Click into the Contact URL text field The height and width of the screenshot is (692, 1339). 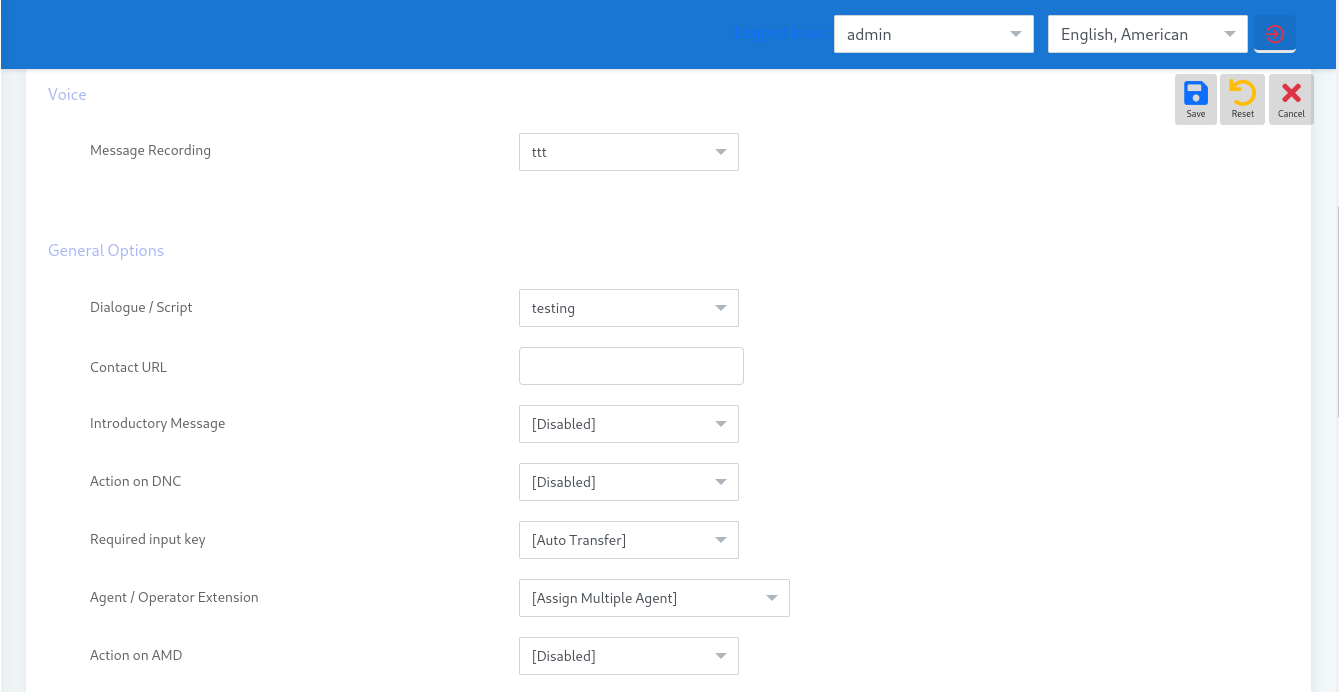click(631, 366)
